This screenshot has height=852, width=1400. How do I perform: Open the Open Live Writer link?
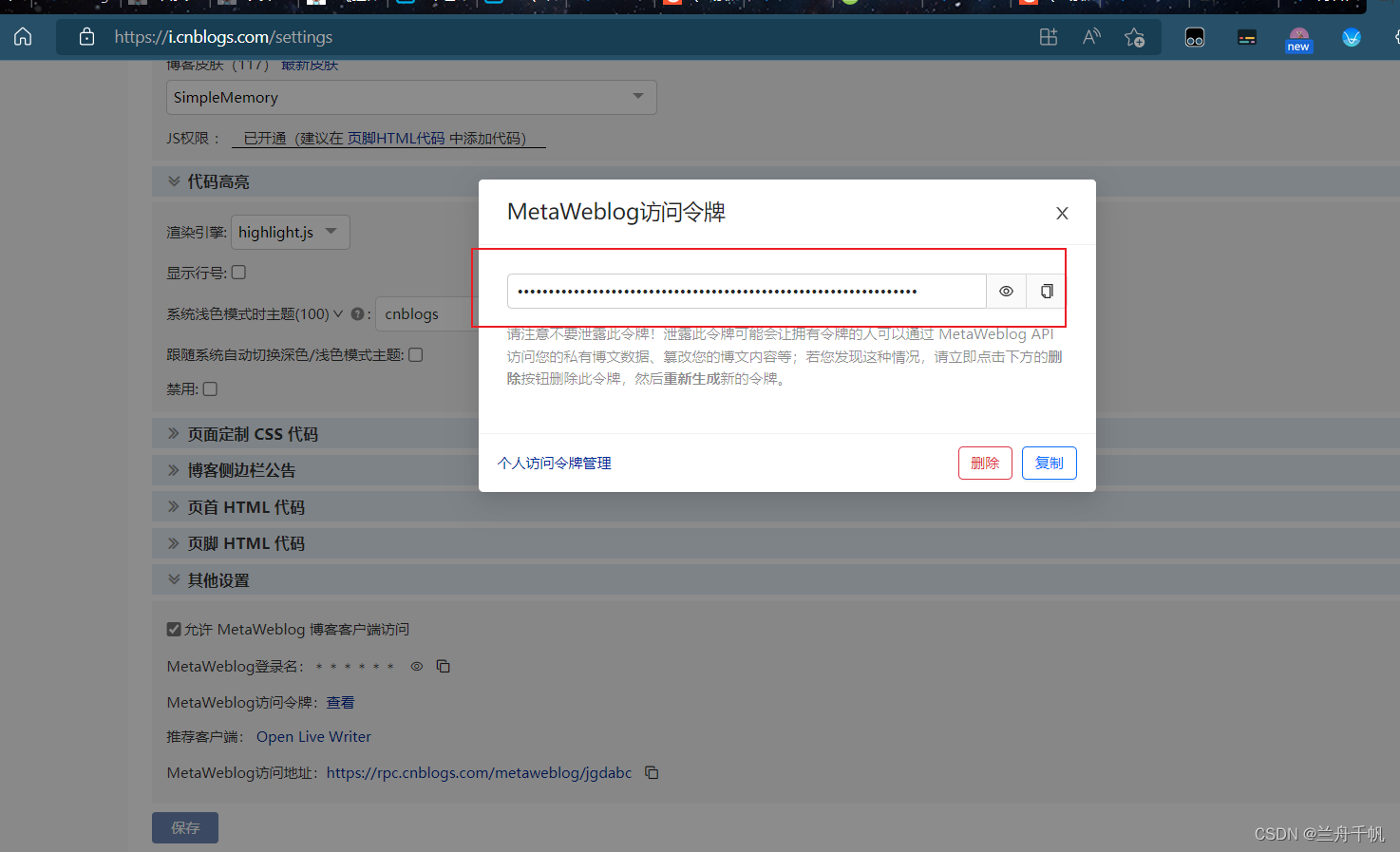pos(313,737)
